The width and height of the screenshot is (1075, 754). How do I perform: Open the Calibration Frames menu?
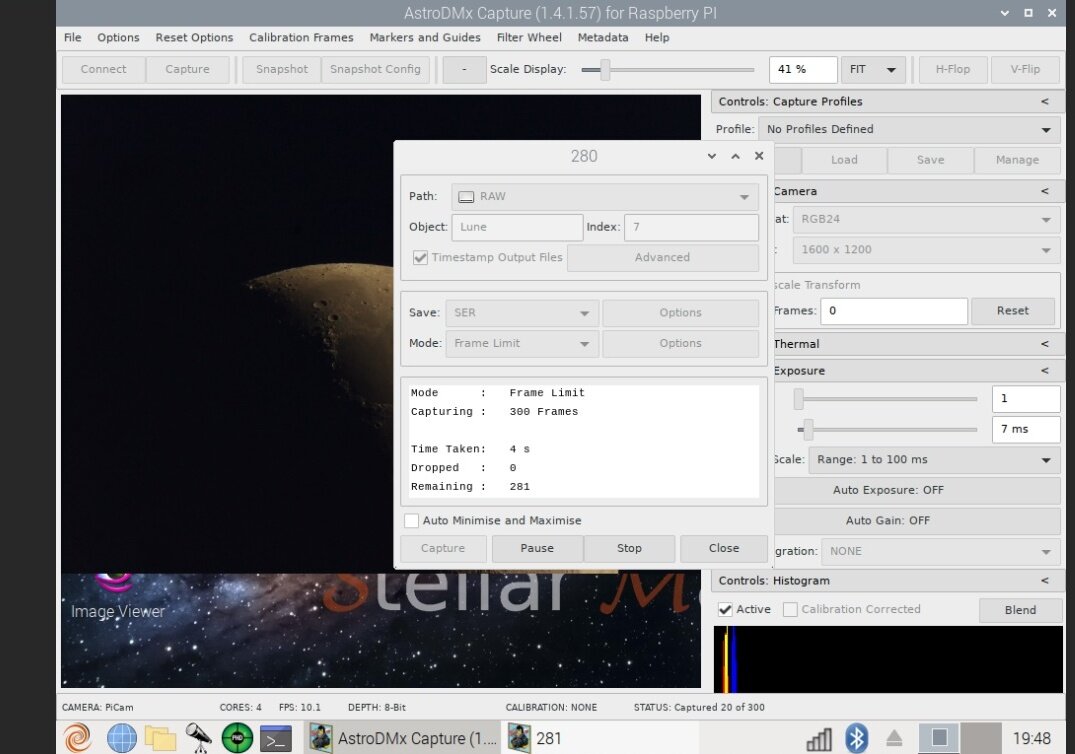click(301, 38)
